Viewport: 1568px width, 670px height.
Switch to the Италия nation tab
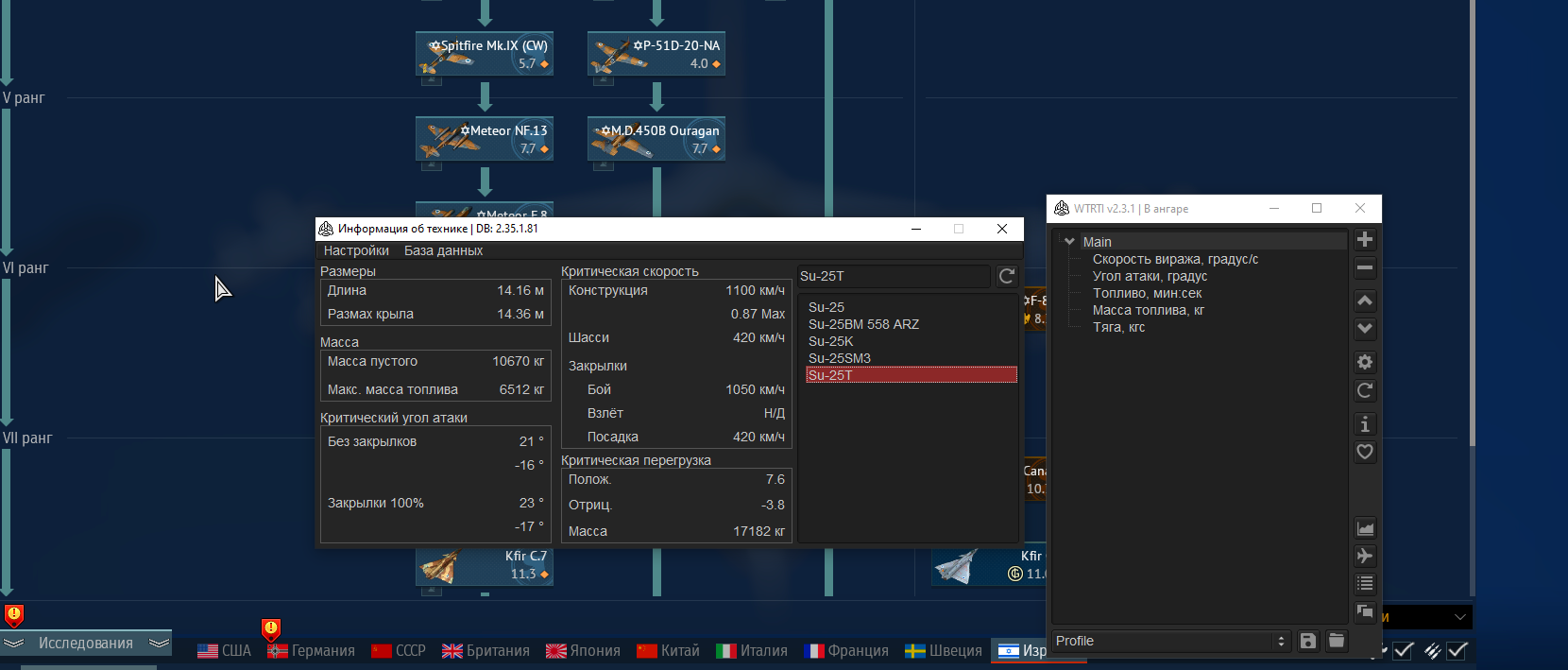click(752, 650)
